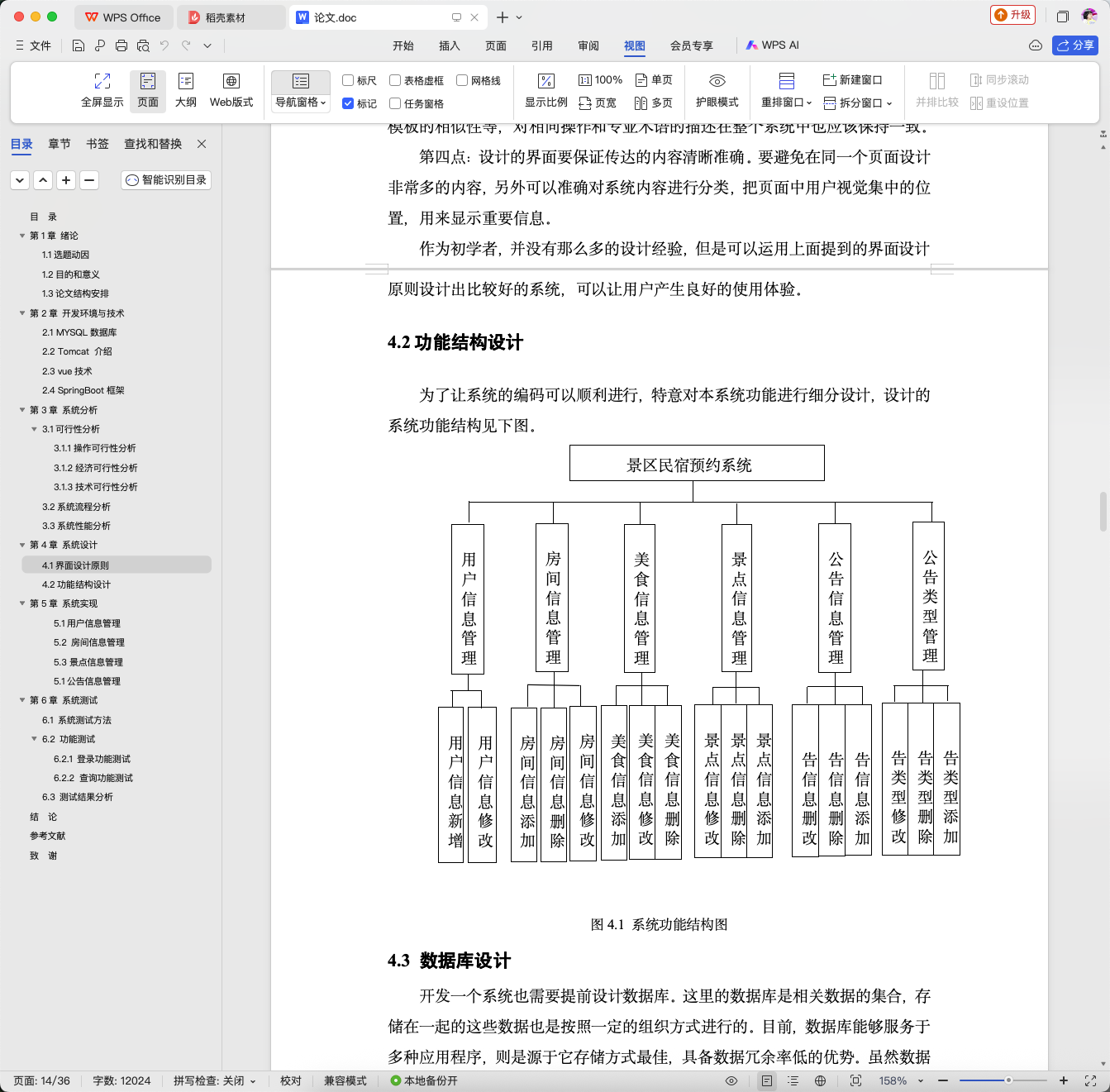Click fit-page icon in status bar
The width and height of the screenshot is (1110, 1092).
[x=855, y=1080]
